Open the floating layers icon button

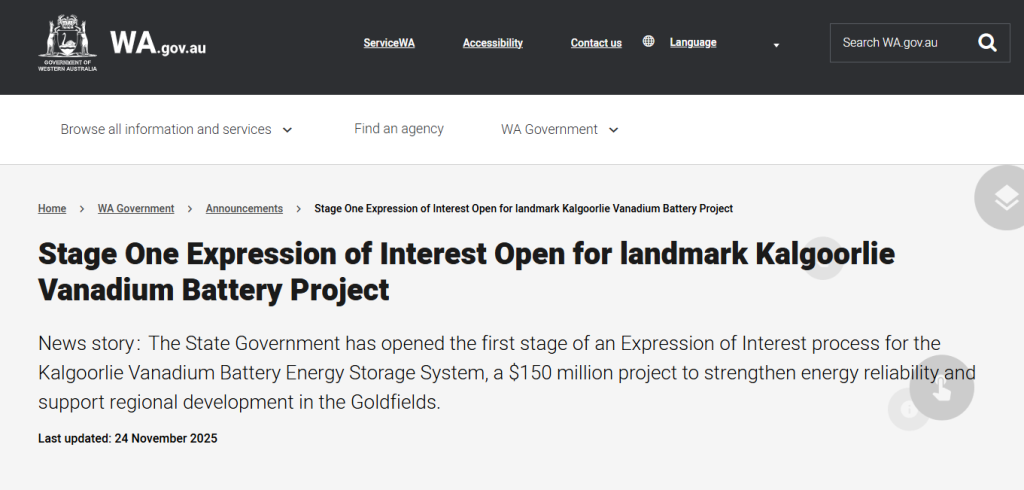1004,198
